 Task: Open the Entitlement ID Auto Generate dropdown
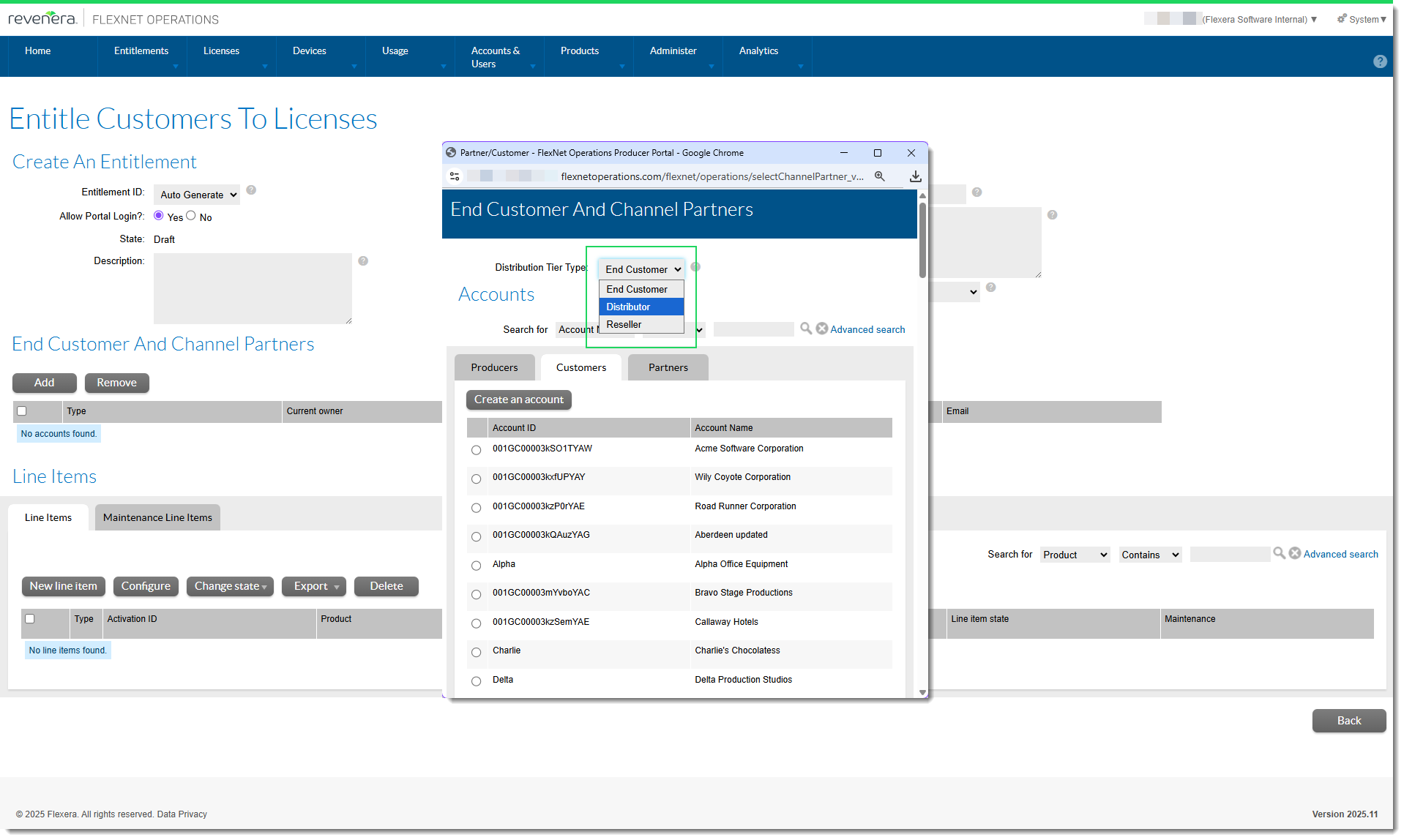coord(198,195)
